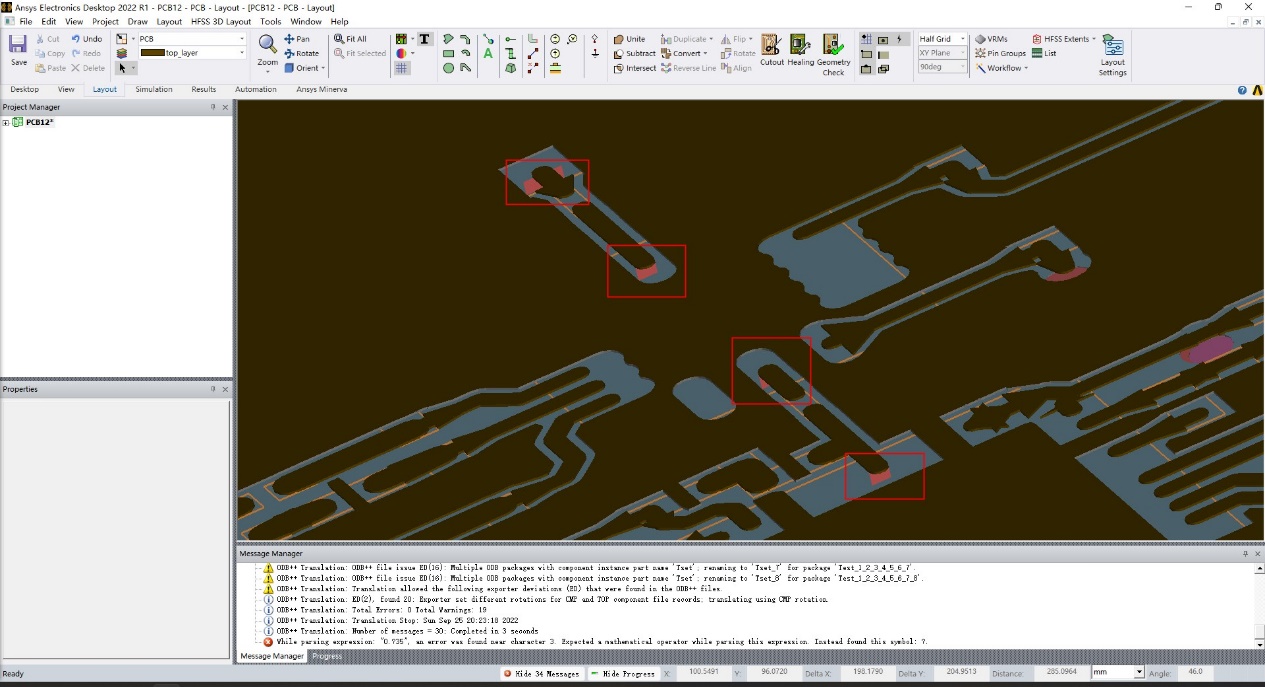Switch to the Simulation ribbon tab

point(154,89)
